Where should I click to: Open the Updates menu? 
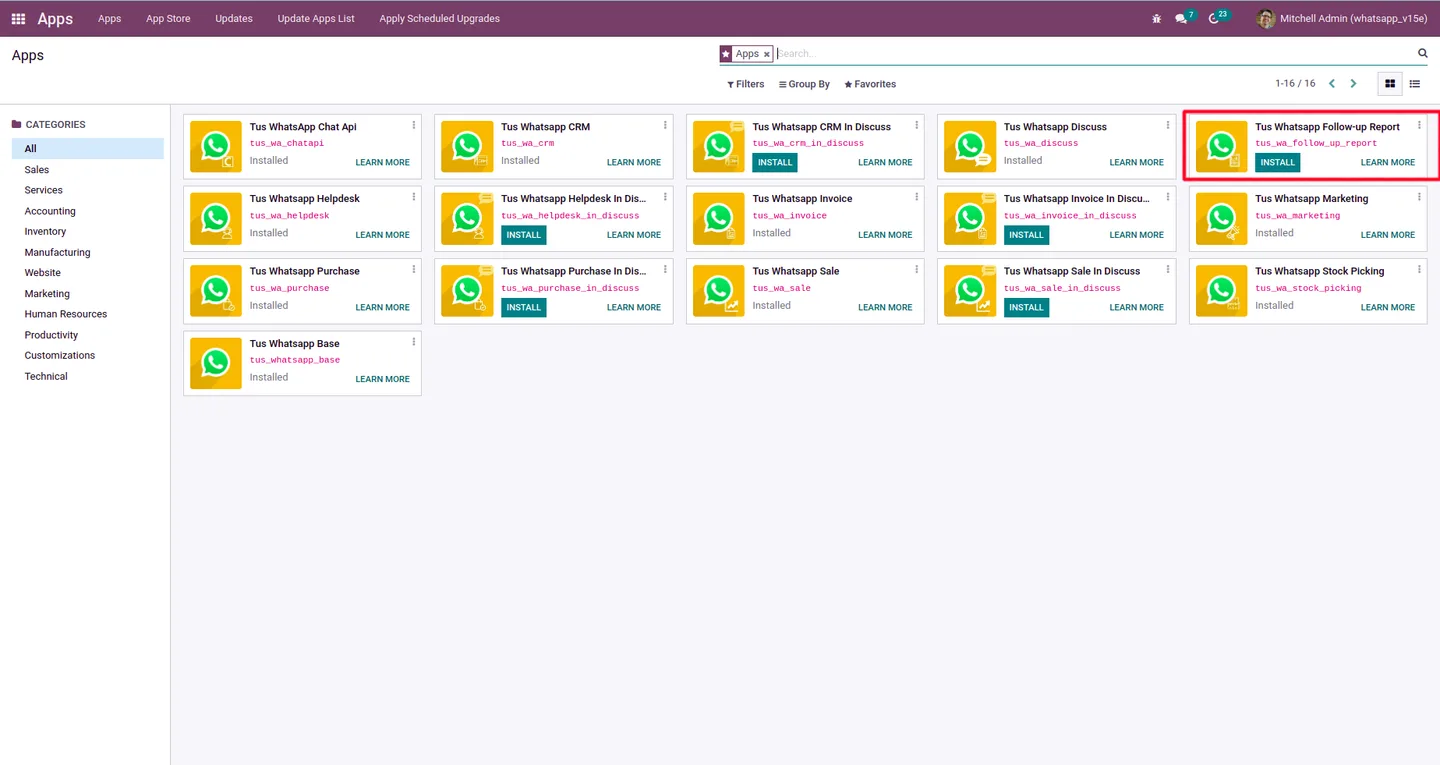(234, 18)
